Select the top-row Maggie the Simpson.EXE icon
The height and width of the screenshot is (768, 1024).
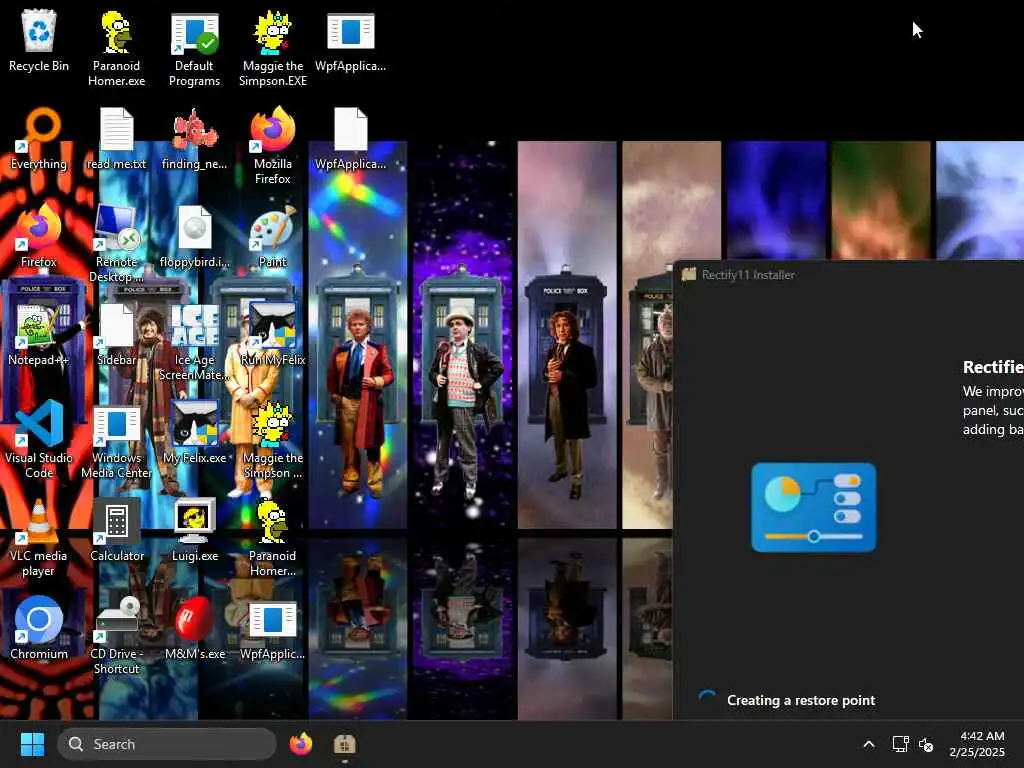[272, 48]
